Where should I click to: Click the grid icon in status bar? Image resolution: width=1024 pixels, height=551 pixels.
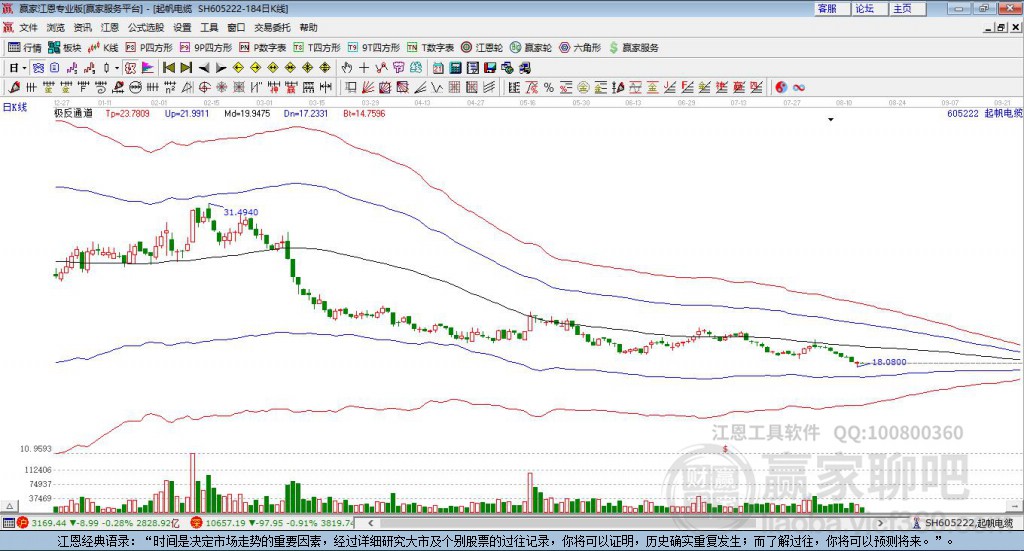(x=8, y=523)
